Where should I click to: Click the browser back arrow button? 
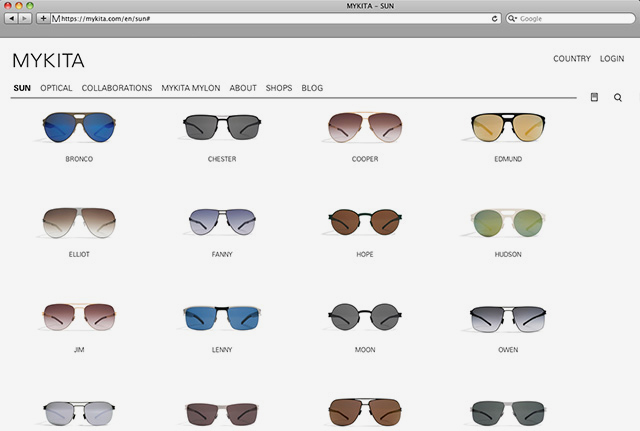(11, 18)
